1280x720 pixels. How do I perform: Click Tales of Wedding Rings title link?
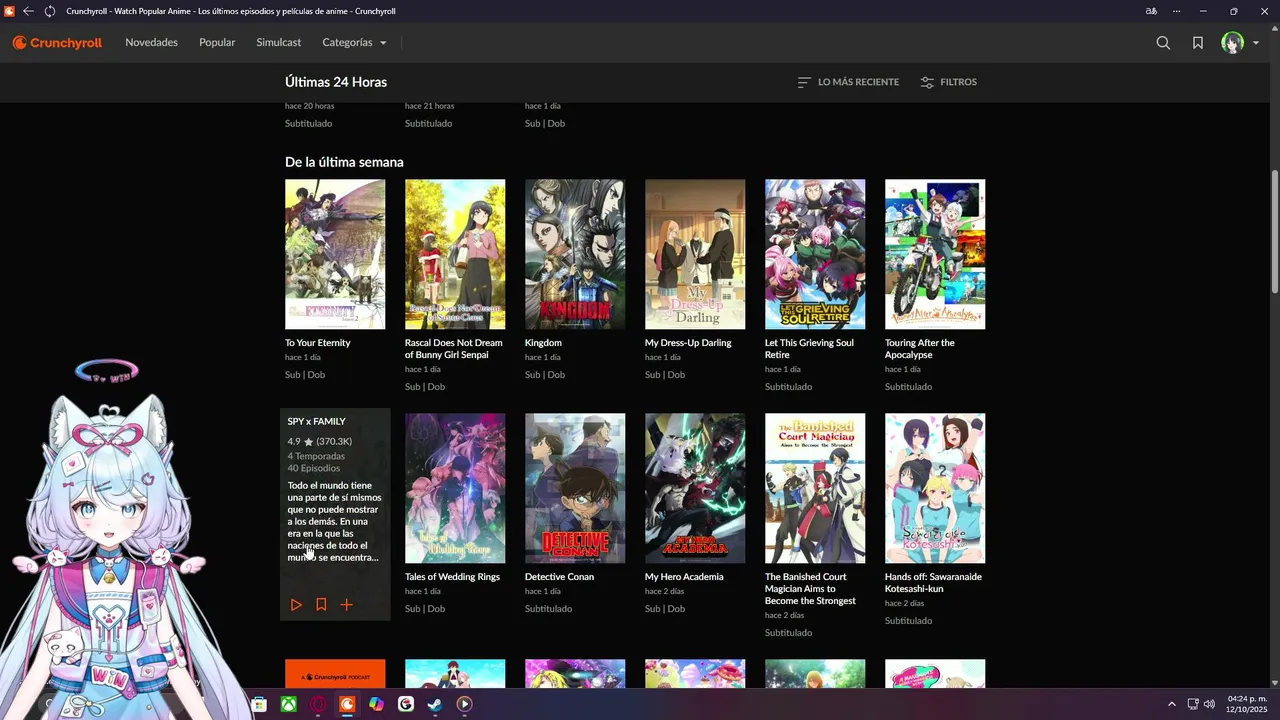[452, 577]
